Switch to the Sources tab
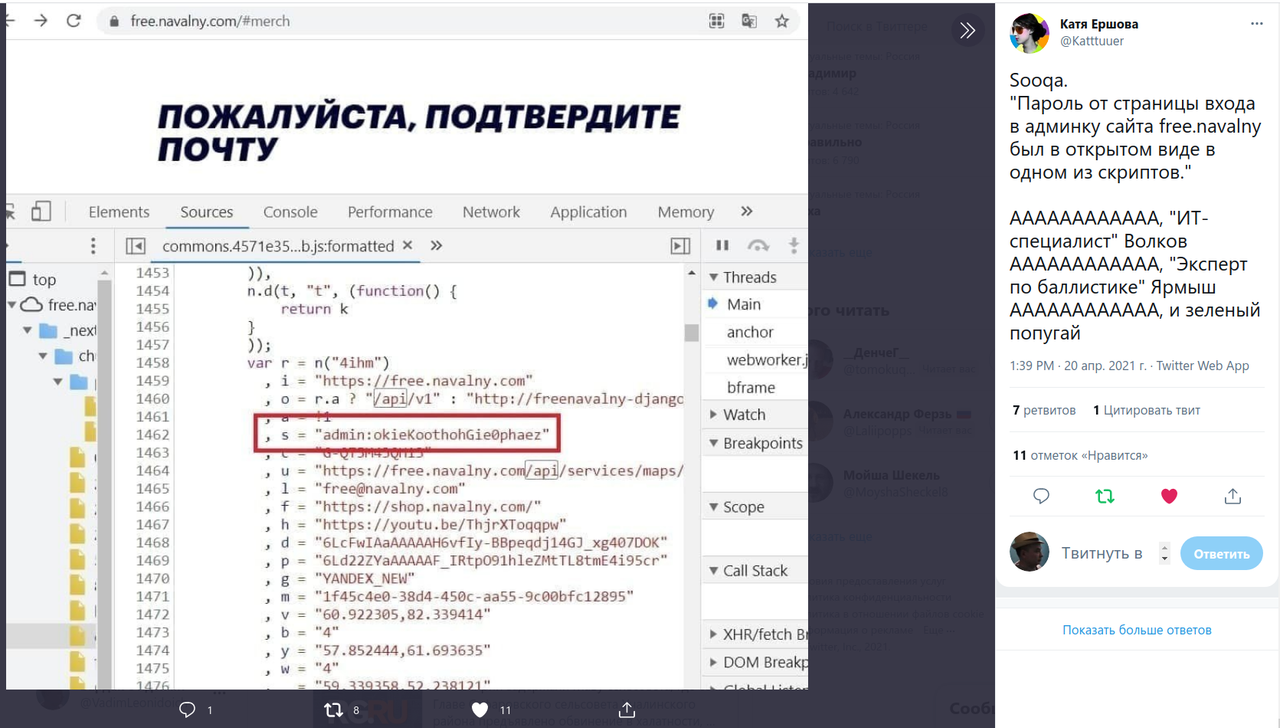This screenshot has height=728, width=1280. tap(207, 212)
